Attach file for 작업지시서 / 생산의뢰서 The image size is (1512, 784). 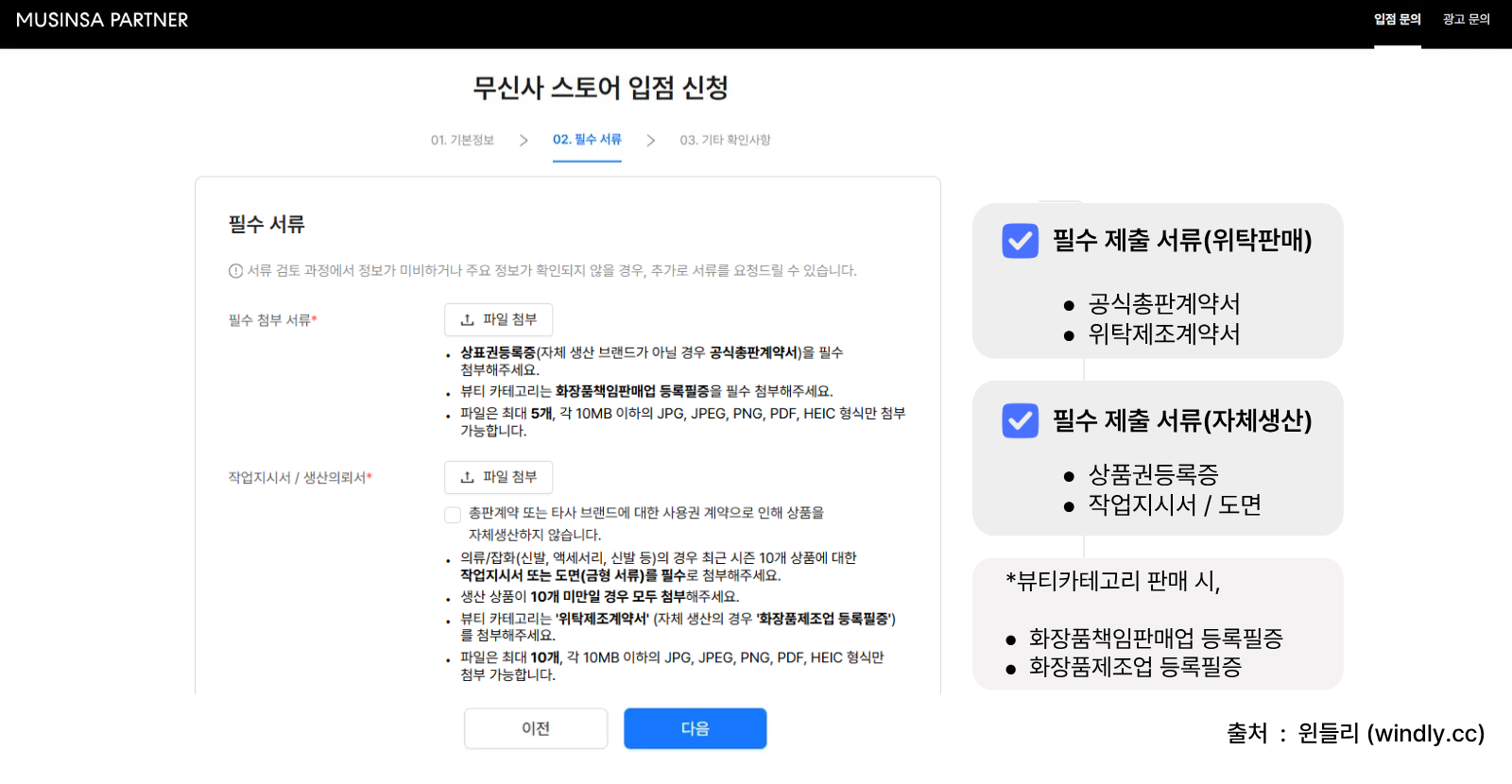coord(498,477)
